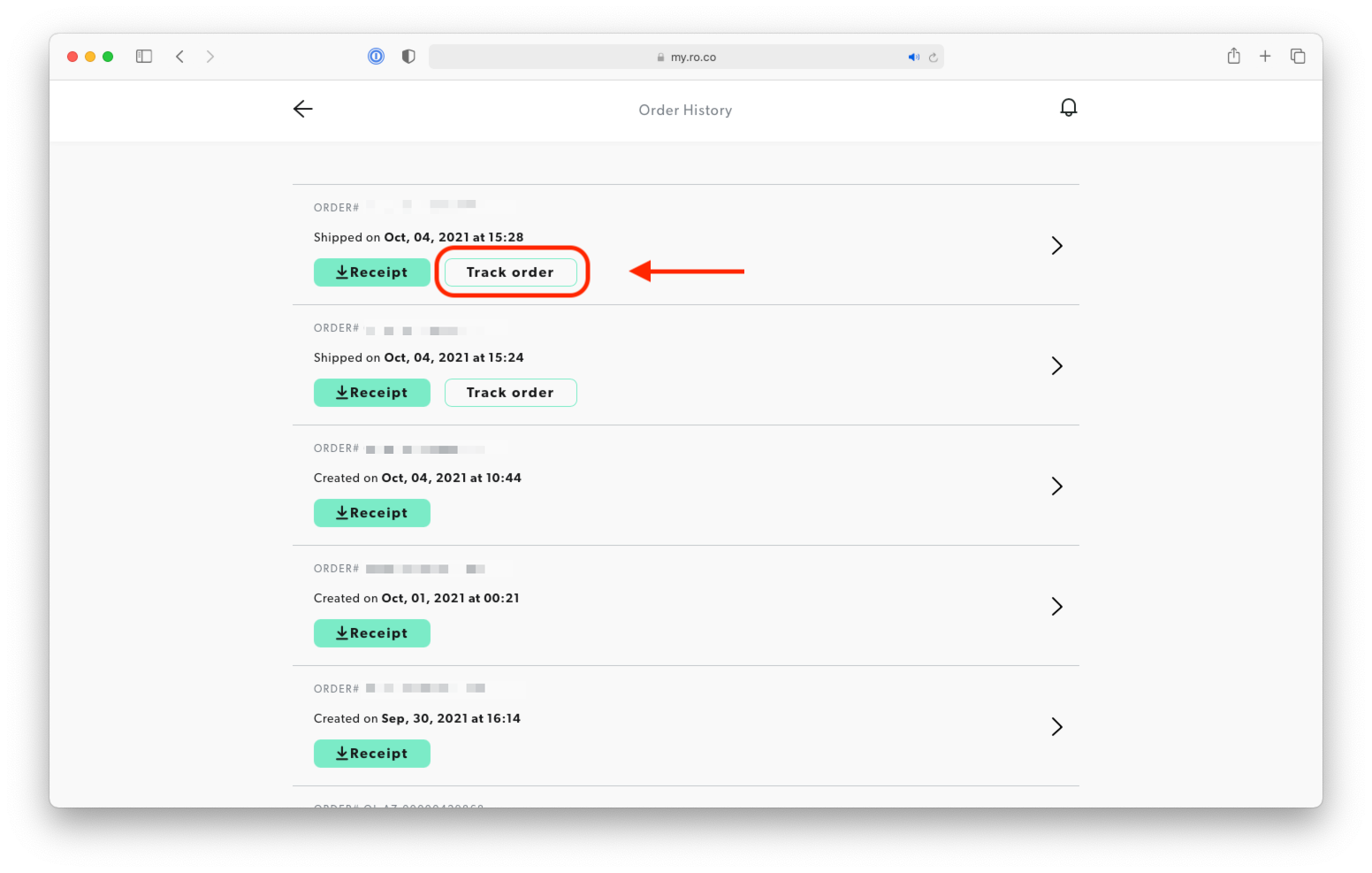Download receipt for order shipped at 15:24
Image resolution: width=1372 pixels, height=873 pixels.
372,393
